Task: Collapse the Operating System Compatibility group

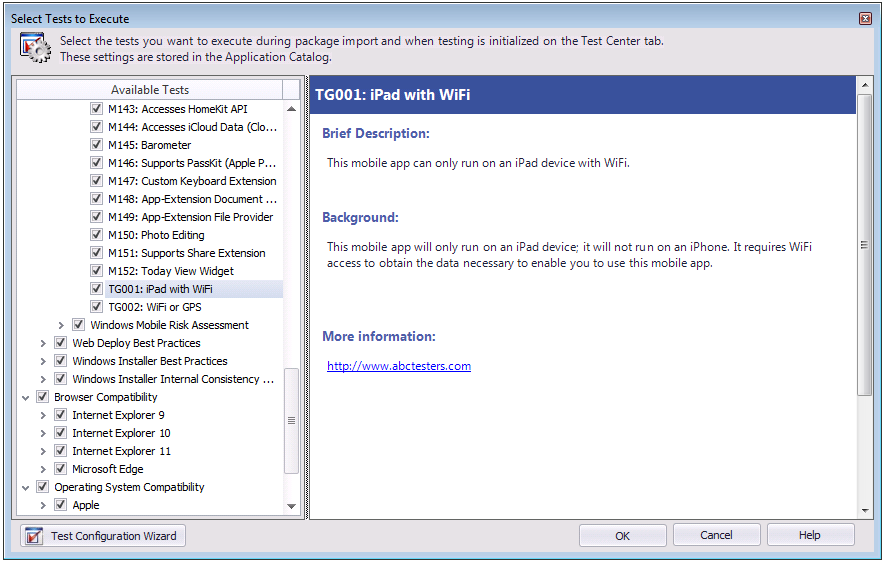Action: pyautogui.click(x=25, y=487)
